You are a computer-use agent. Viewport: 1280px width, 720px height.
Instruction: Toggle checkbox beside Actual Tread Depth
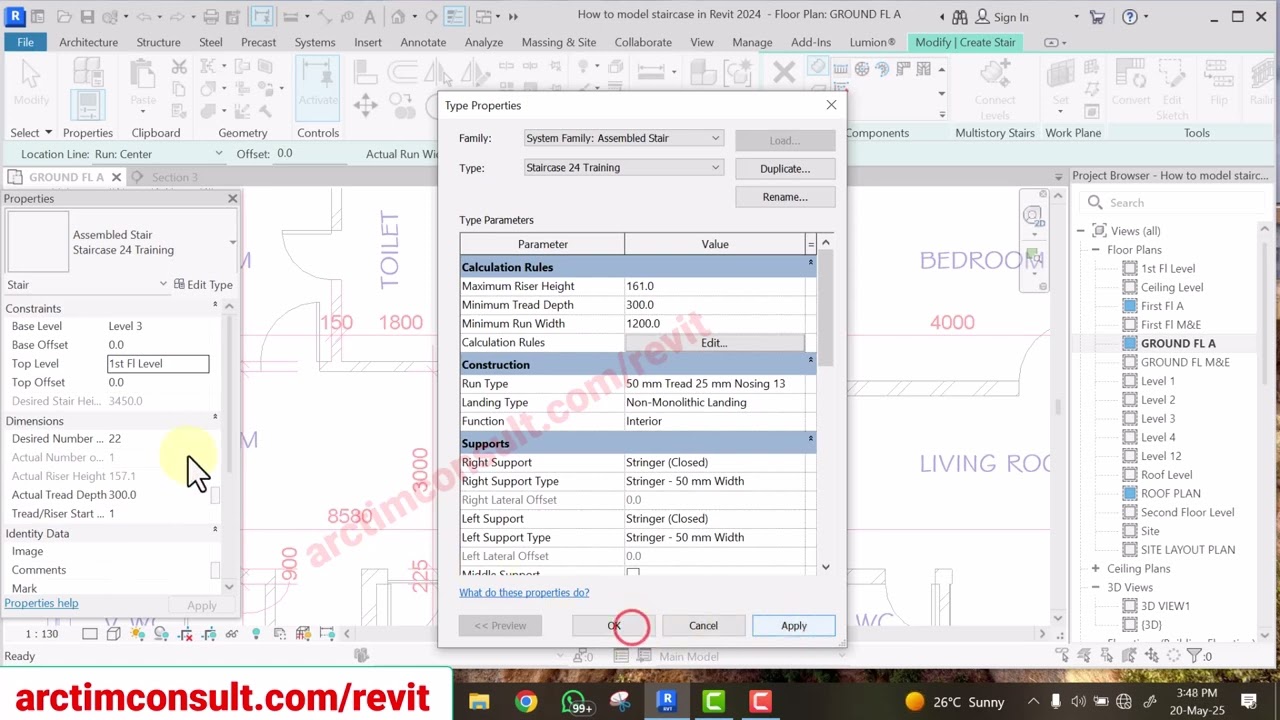[x=215, y=495]
